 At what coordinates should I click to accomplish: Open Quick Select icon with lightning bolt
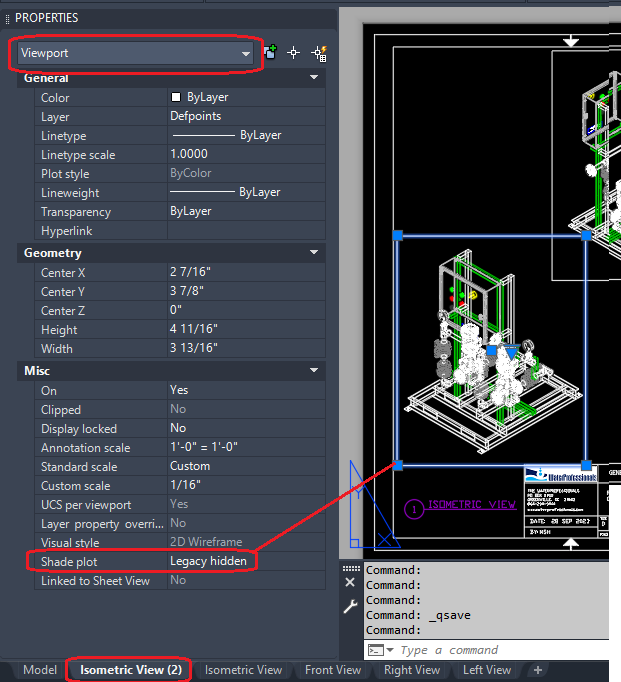coord(319,53)
